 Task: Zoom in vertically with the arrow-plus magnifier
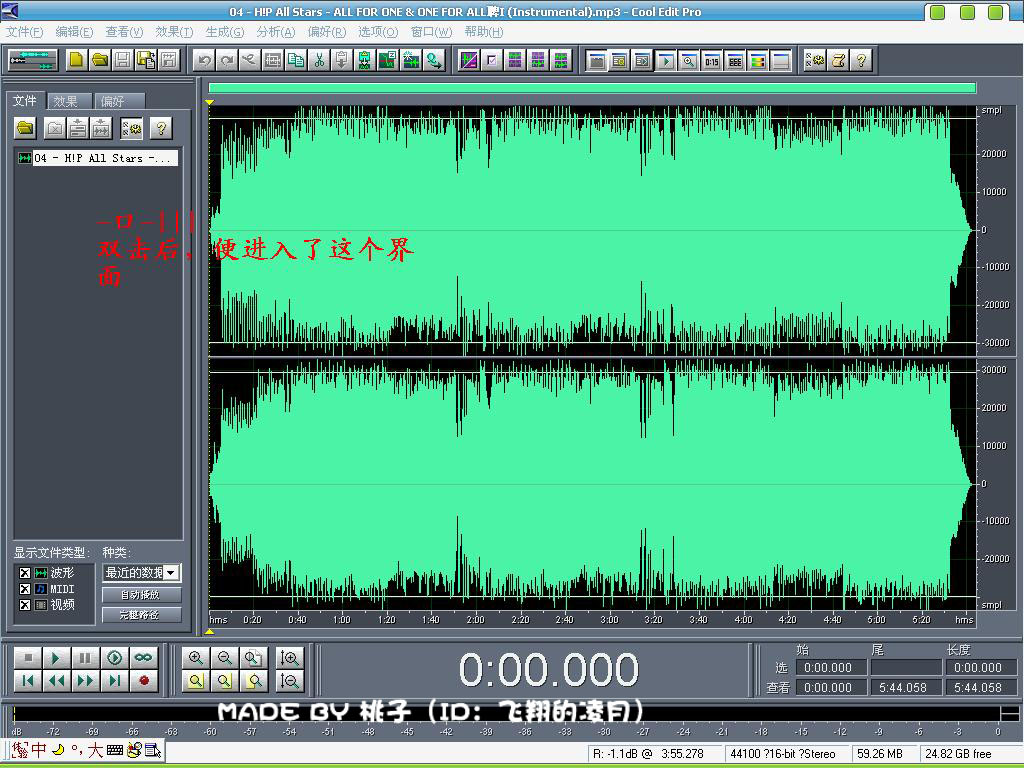pos(289,658)
